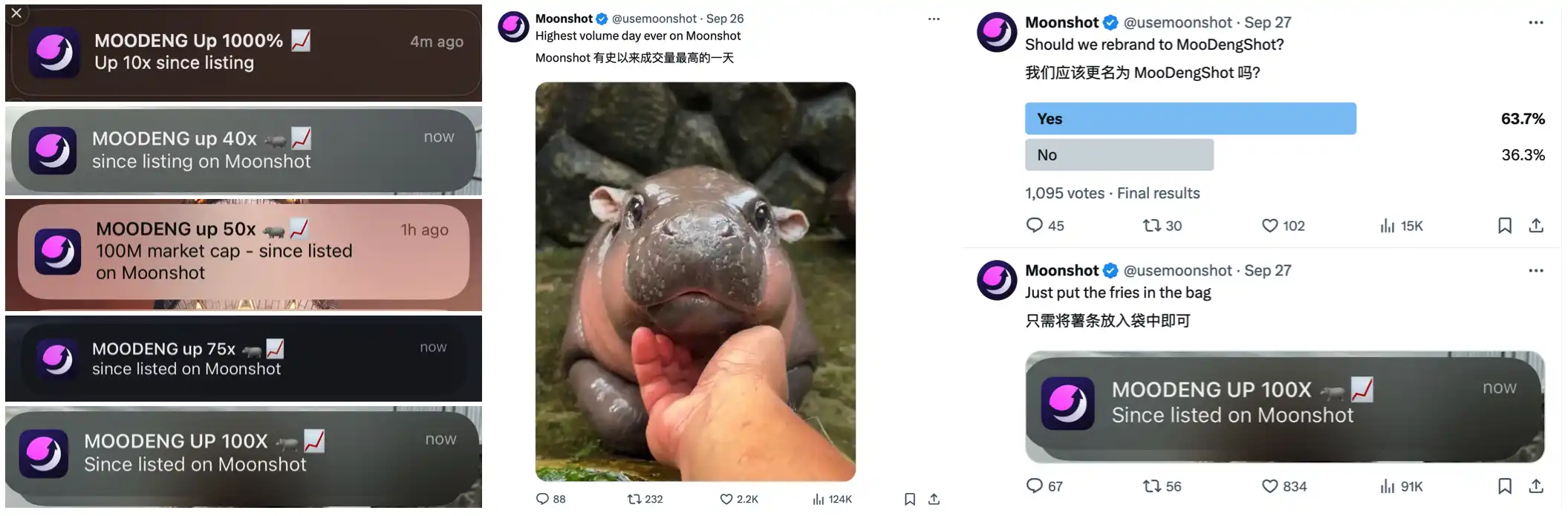The width and height of the screenshot is (1568, 516).
Task: Retweet the fries in the bag tweet
Action: 1151,486
